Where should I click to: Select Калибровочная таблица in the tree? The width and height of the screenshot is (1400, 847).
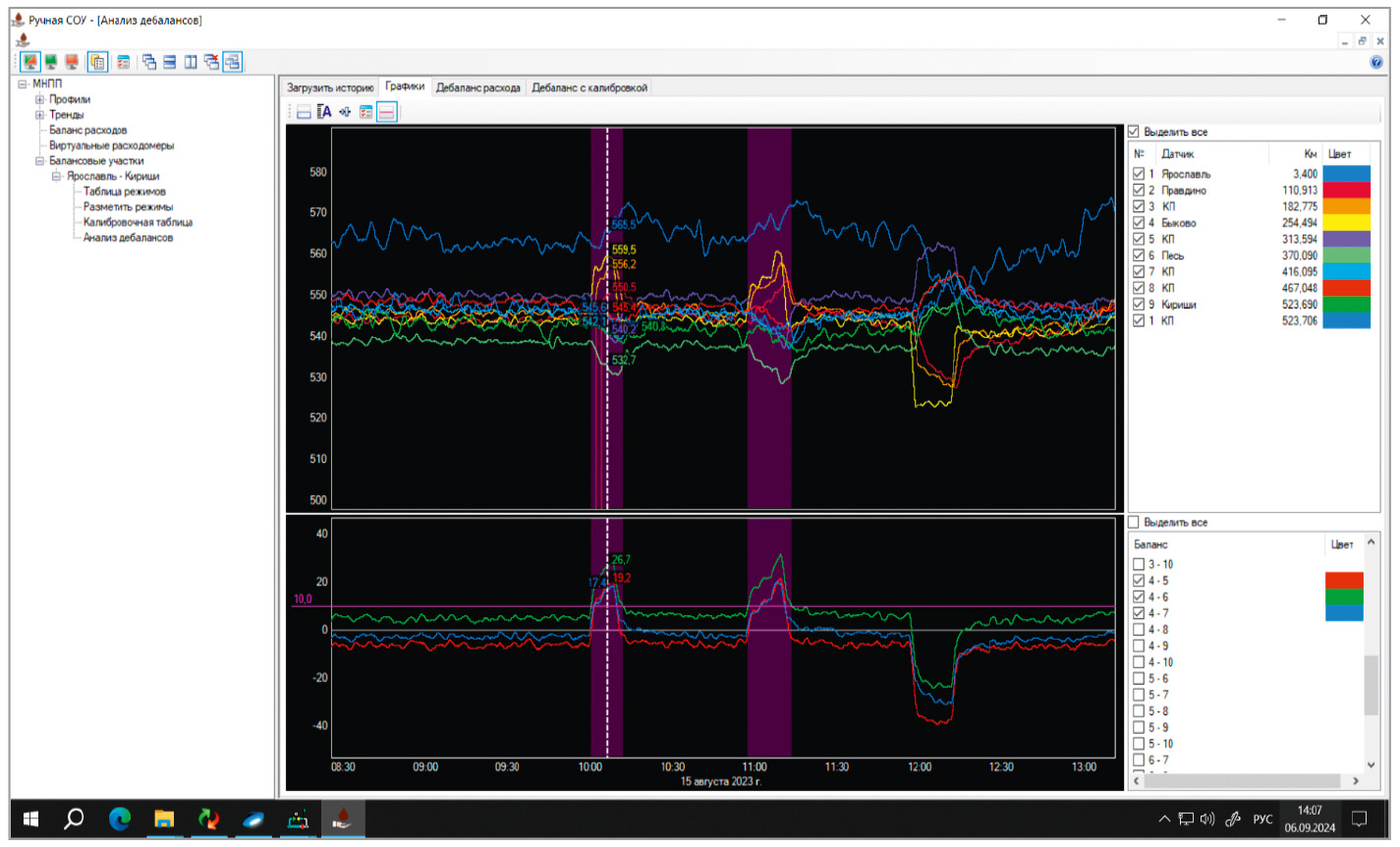click(x=138, y=222)
